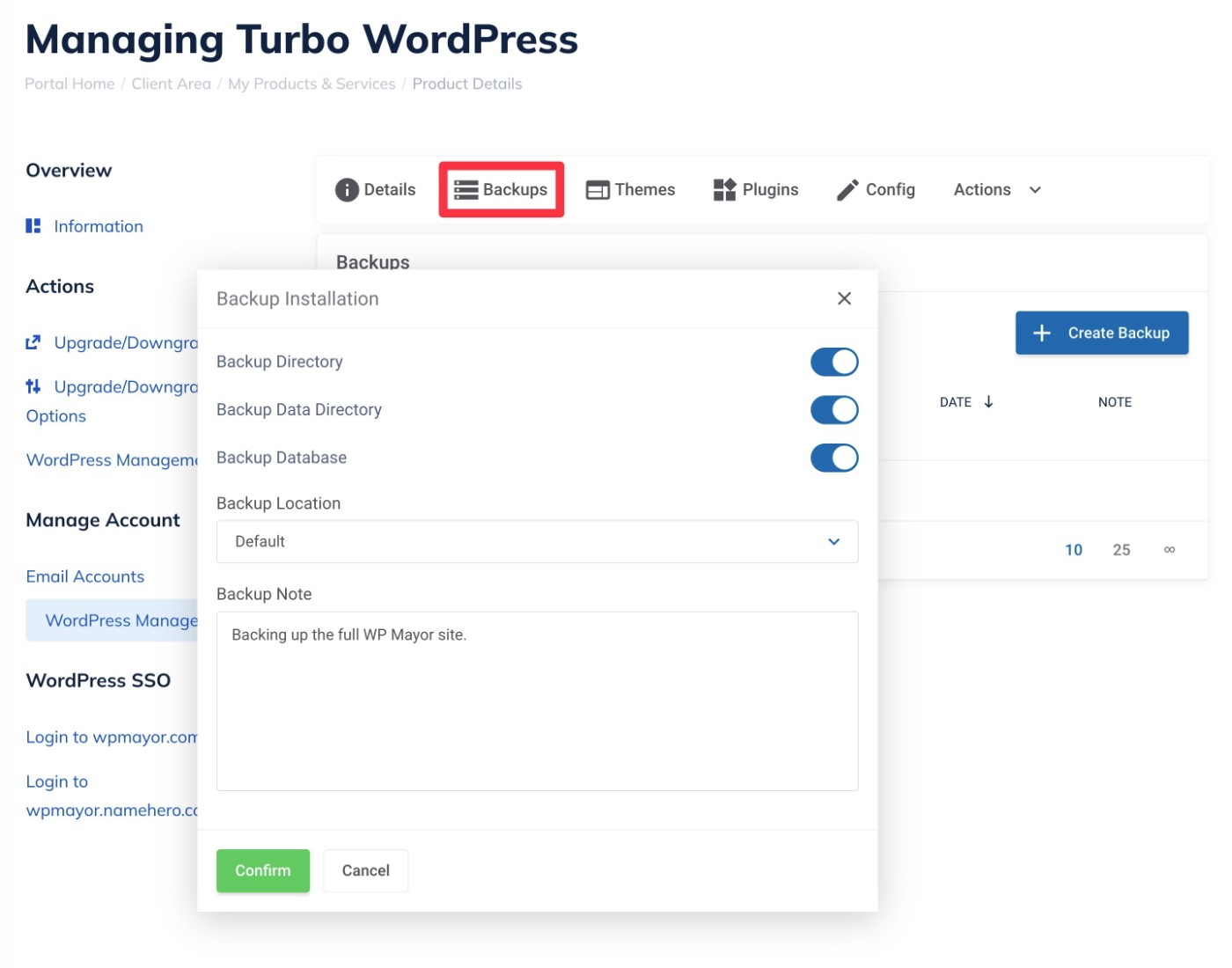Click the Backups tab server icon
The height and width of the screenshot is (968, 1232).
coord(466,190)
